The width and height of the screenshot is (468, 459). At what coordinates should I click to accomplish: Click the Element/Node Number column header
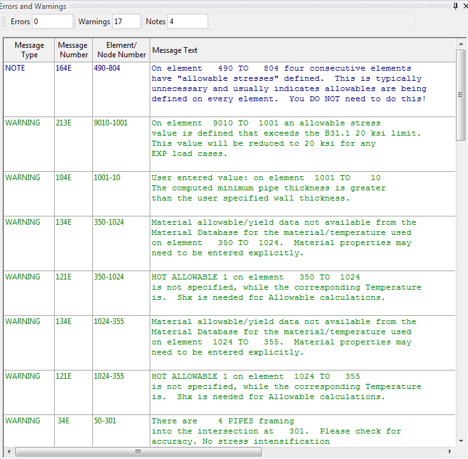(x=121, y=50)
